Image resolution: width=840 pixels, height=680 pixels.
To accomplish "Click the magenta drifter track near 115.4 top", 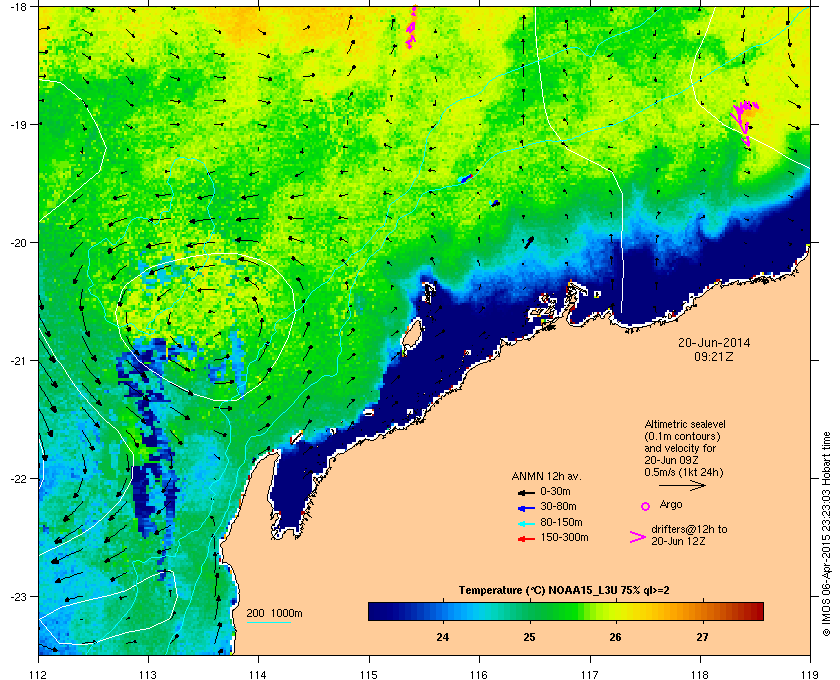I will point(411,27).
